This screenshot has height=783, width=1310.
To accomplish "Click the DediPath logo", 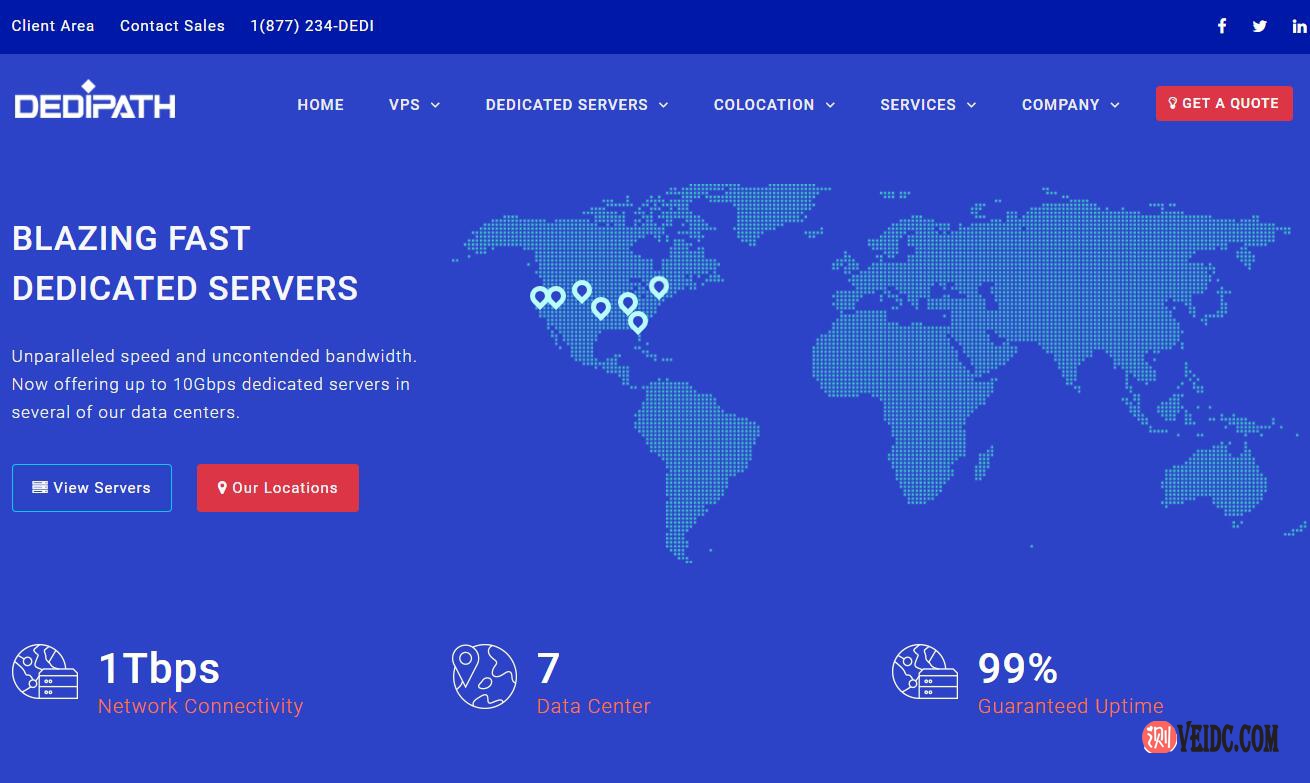I will [95, 102].
